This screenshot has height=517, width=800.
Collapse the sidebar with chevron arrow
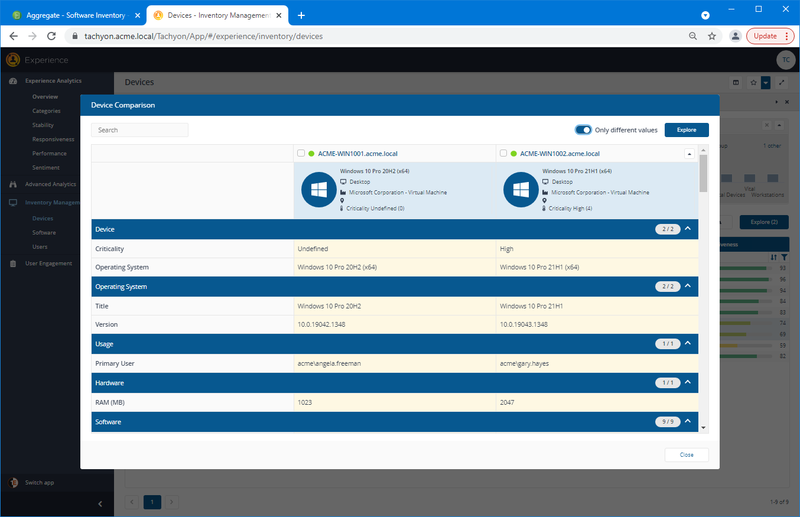click(x=100, y=504)
